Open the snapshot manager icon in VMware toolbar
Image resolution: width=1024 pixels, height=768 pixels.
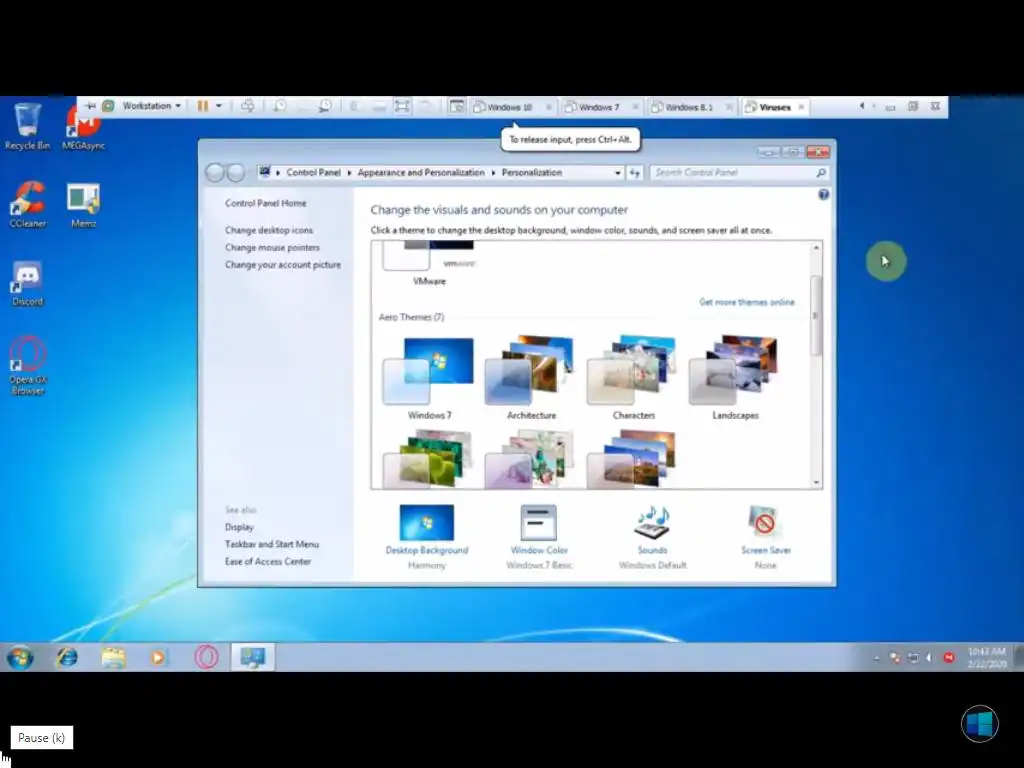tap(325, 106)
